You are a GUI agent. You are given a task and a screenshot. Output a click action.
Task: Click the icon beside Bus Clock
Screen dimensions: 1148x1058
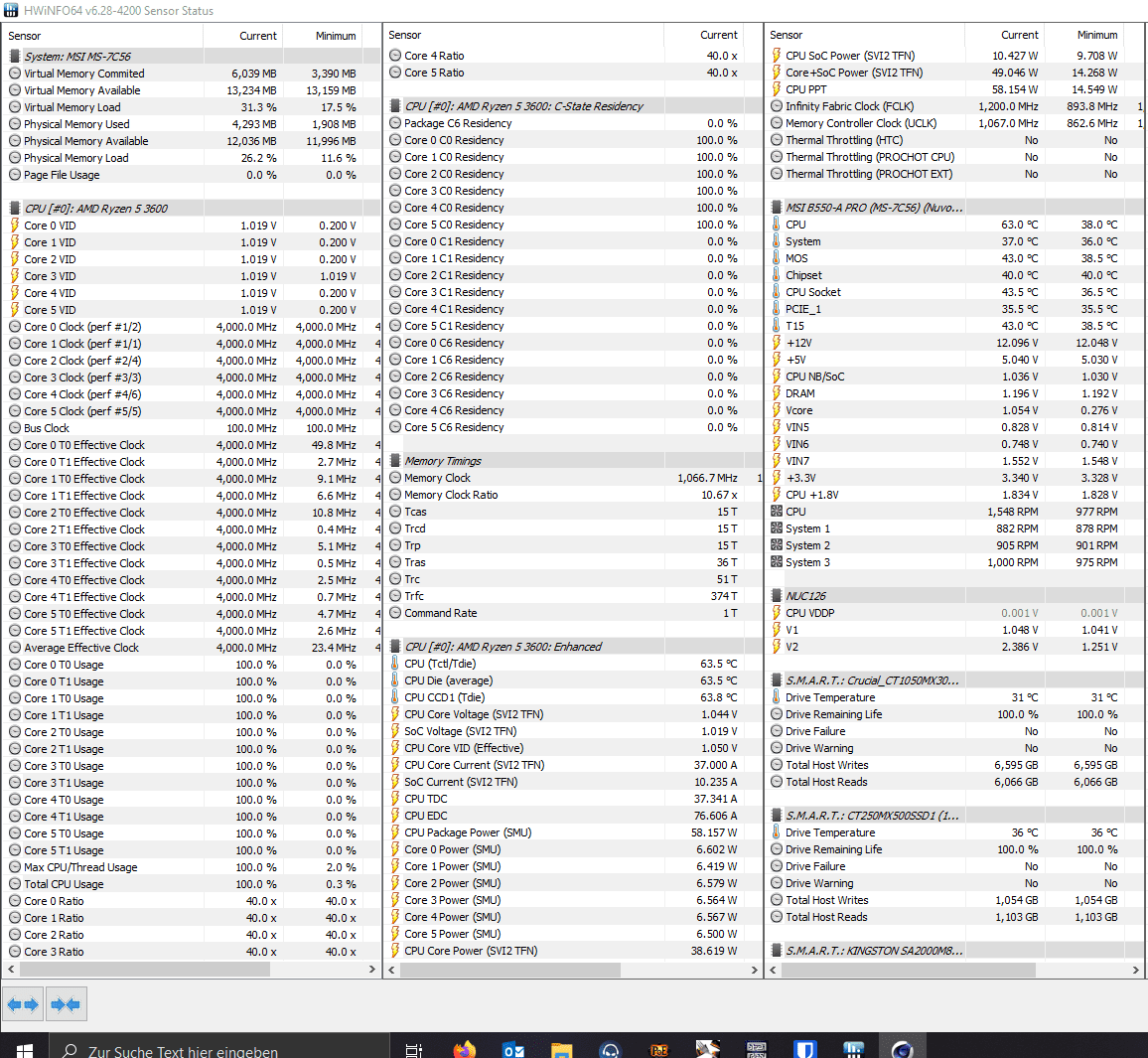coord(15,428)
